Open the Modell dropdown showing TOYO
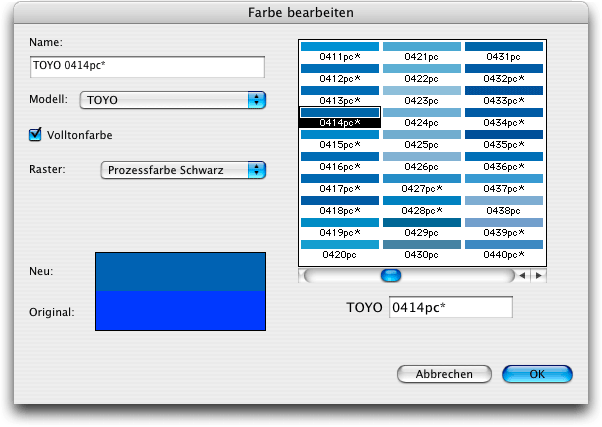This screenshot has height=427, width=602. tap(173, 100)
